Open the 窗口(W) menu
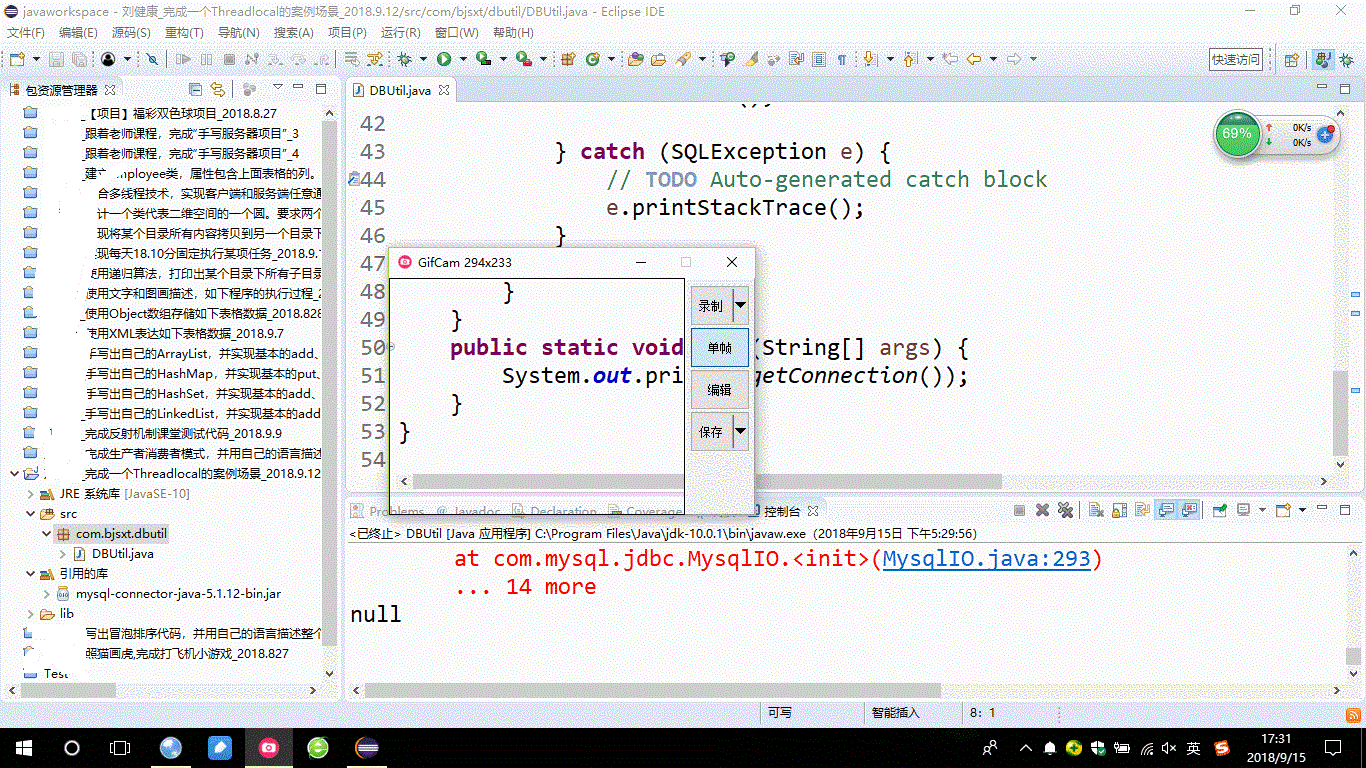 tap(456, 33)
